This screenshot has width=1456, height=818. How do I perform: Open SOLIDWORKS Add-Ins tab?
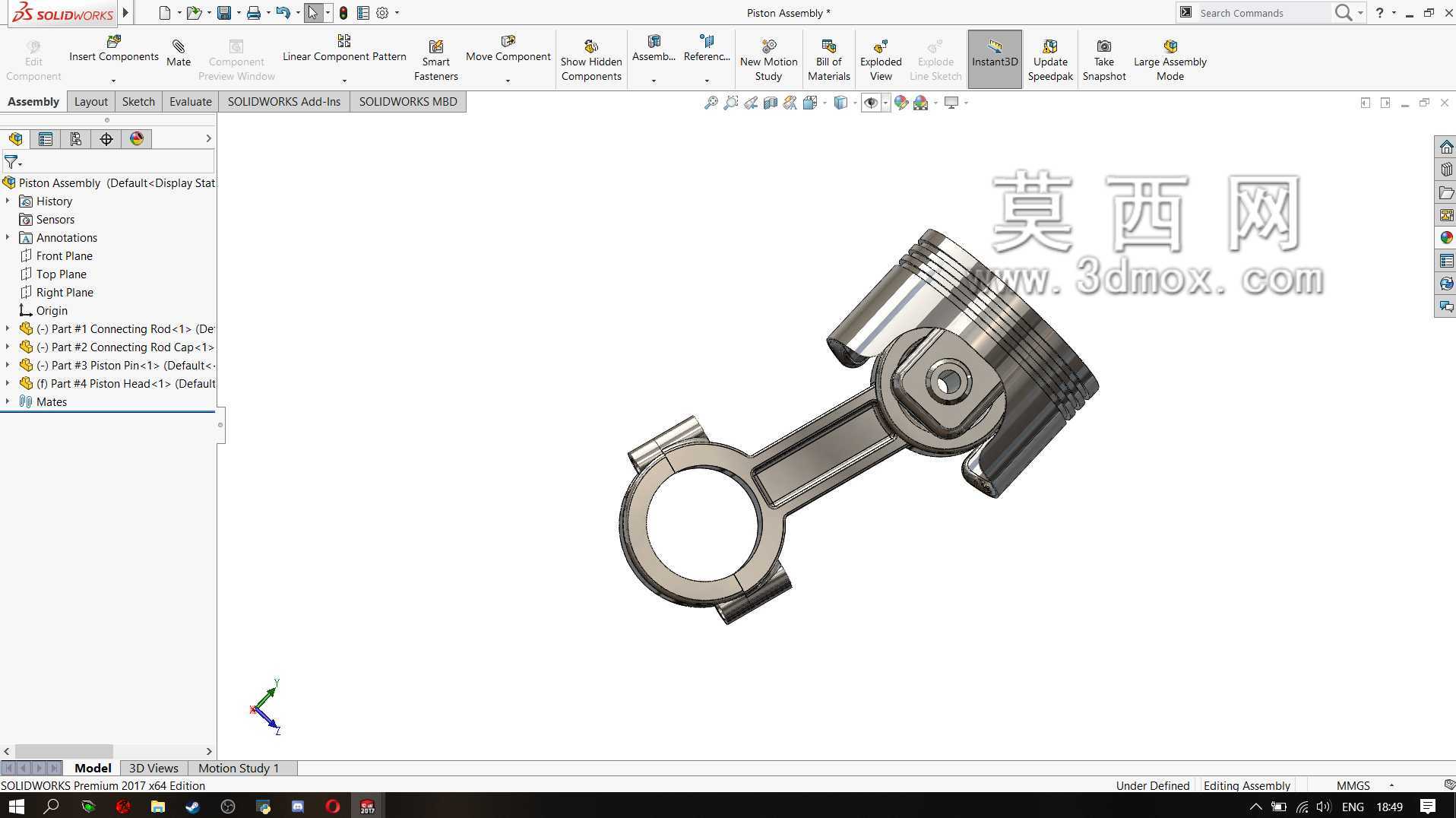[x=283, y=102]
